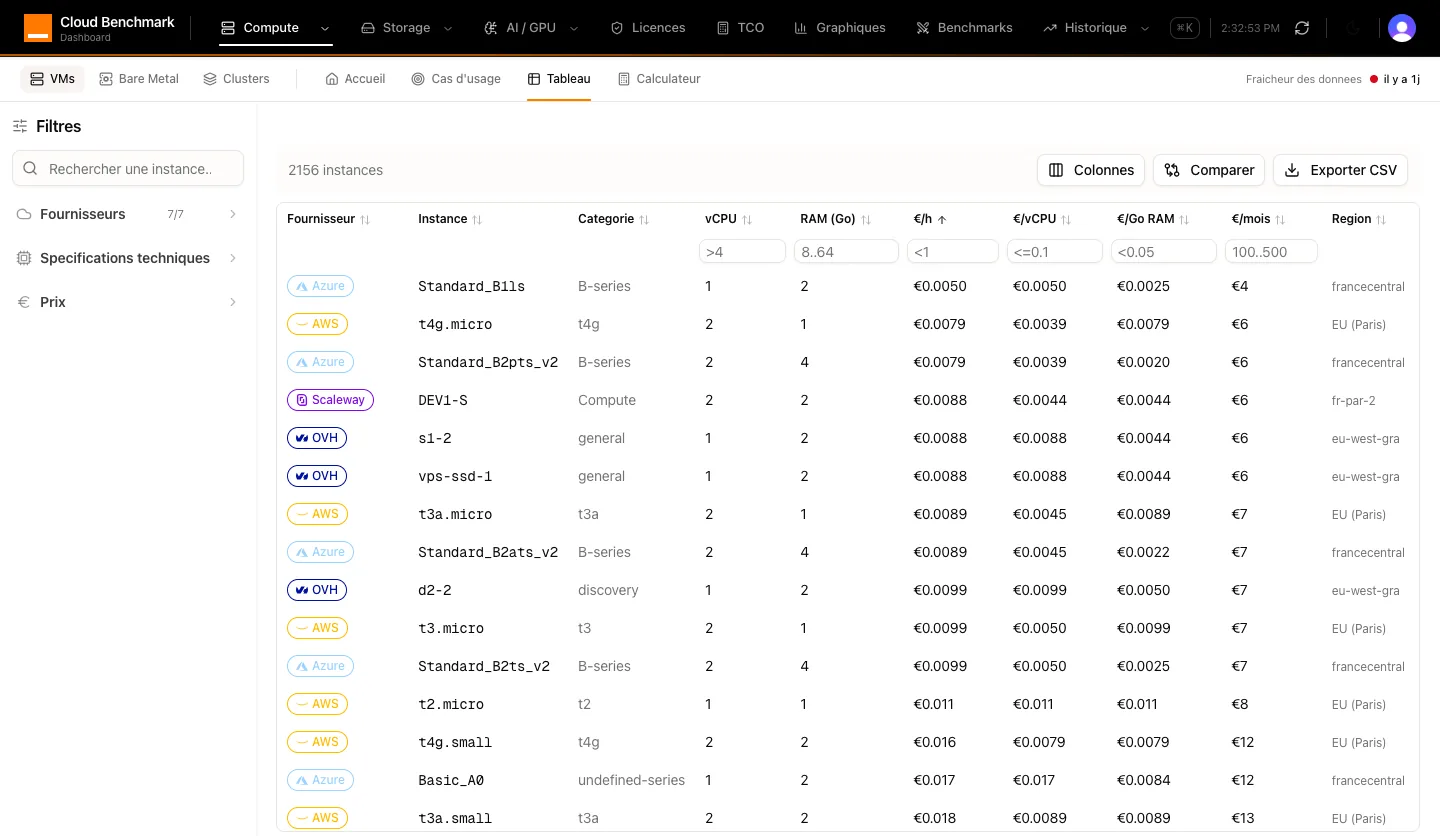Click the red data freshness indicator
The width and height of the screenshot is (1440, 836).
click(1374, 79)
